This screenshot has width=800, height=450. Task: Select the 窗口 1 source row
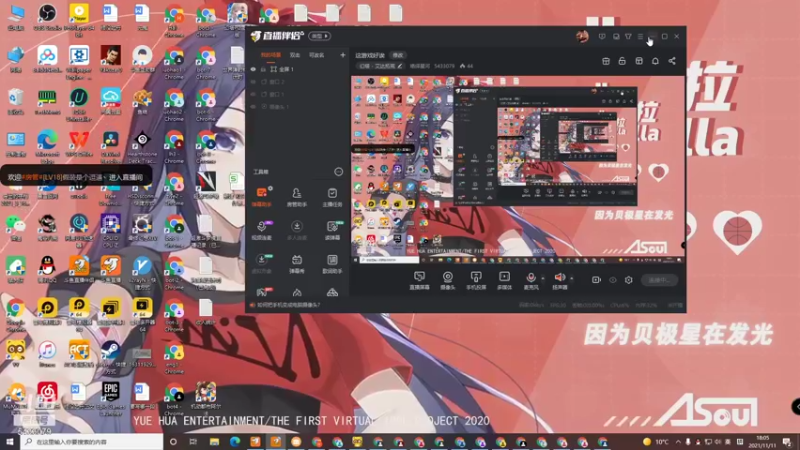(297, 94)
